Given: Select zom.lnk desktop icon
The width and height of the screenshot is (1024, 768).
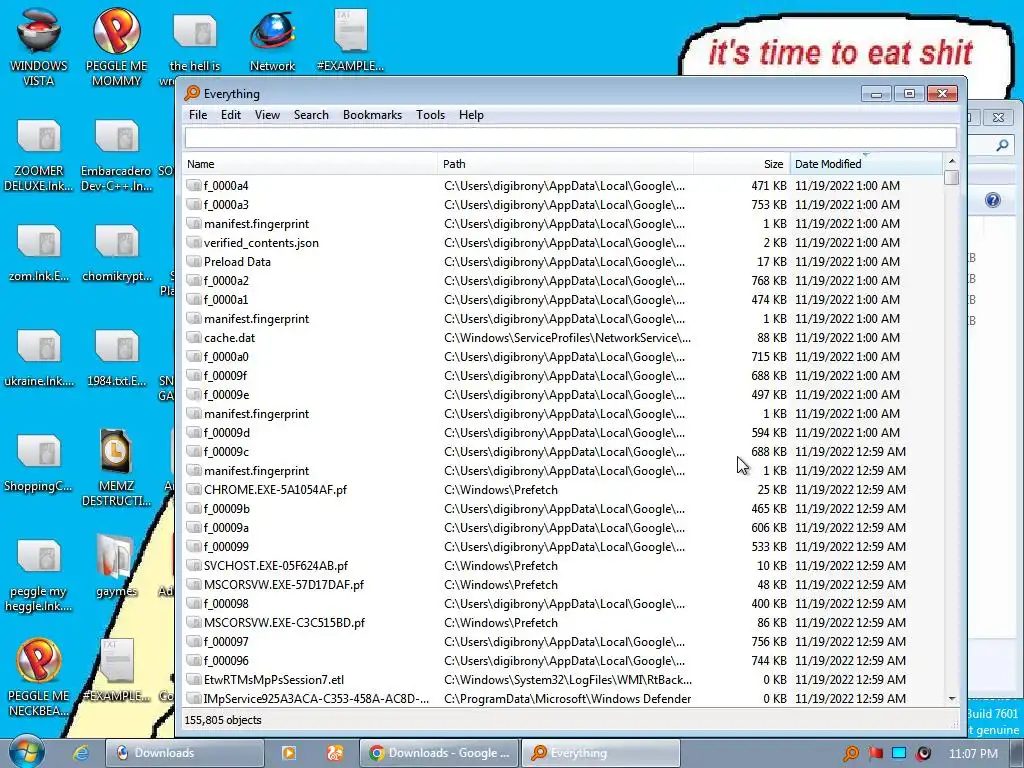Looking at the screenshot, I should (39, 253).
